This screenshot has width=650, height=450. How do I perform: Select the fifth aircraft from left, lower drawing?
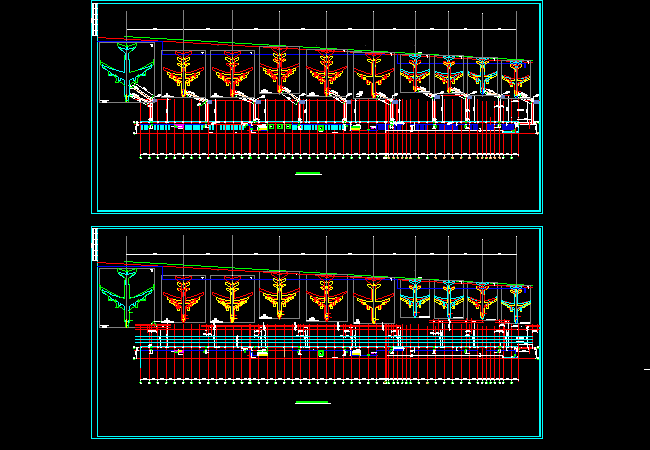[x=327, y=297]
